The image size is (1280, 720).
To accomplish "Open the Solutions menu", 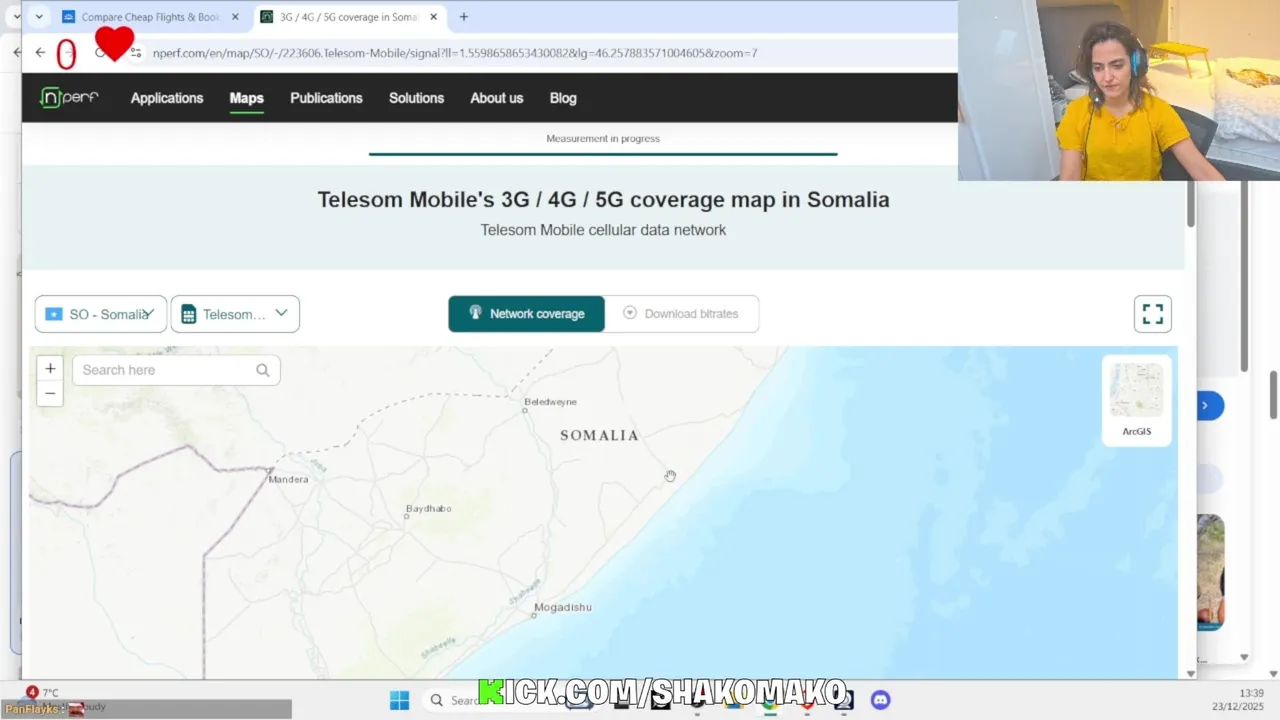I will click(x=416, y=98).
